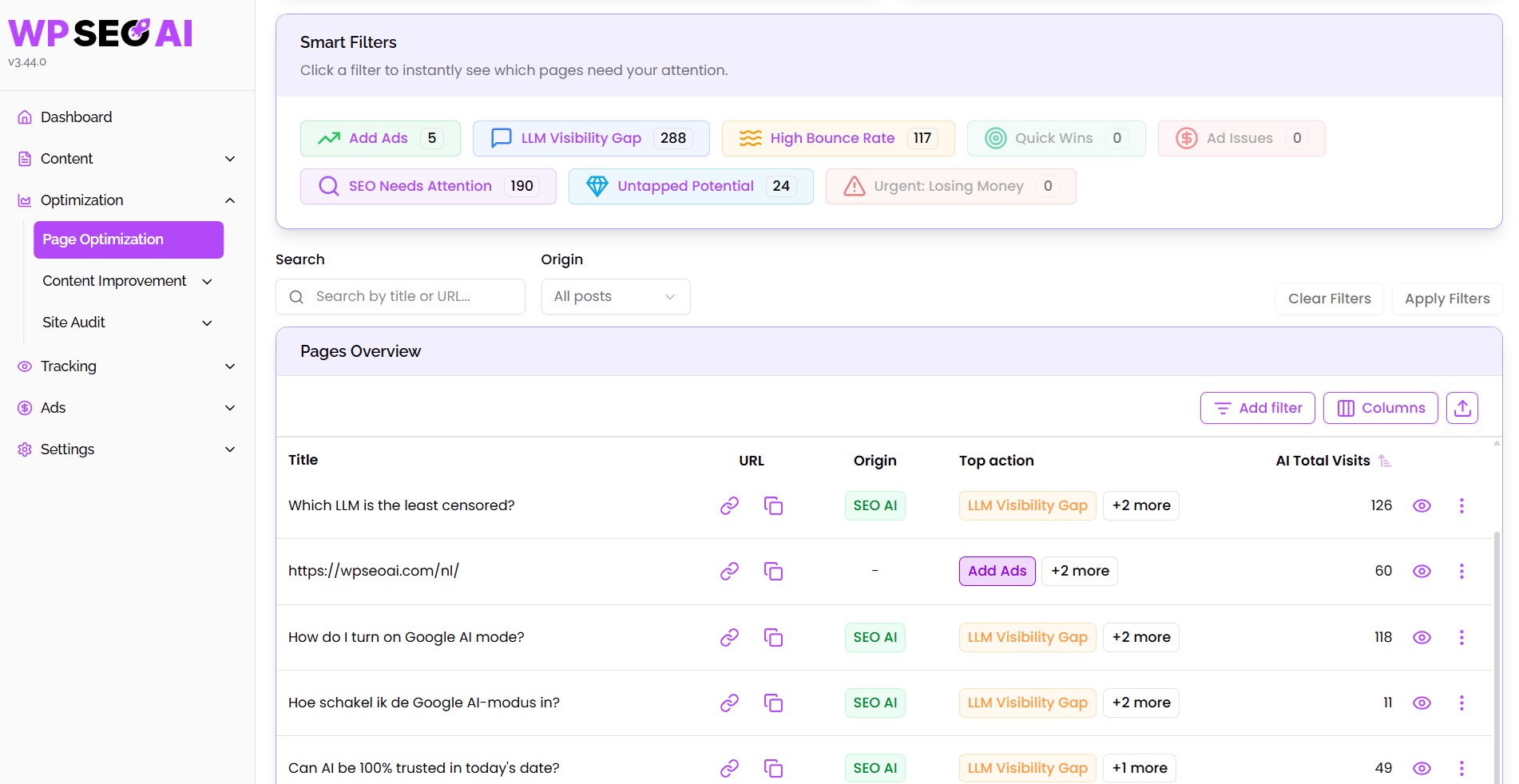Click the Add filter button
The width and height of the screenshot is (1519, 784).
click(1258, 408)
